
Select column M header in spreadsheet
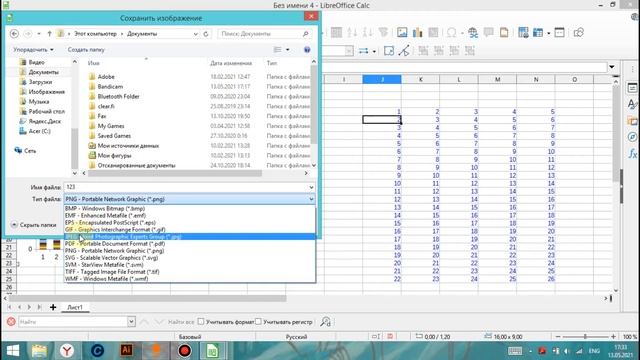pyautogui.click(x=497, y=79)
